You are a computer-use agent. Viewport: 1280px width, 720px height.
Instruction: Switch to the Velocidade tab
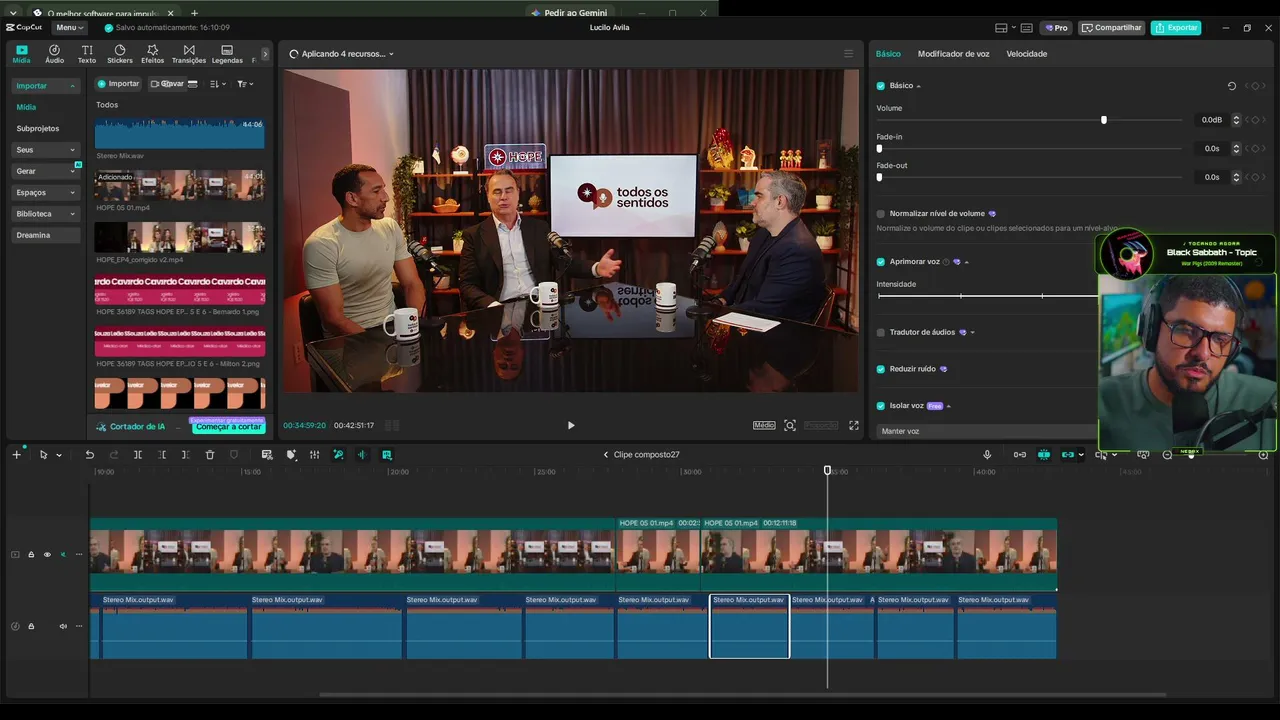pos(1027,54)
